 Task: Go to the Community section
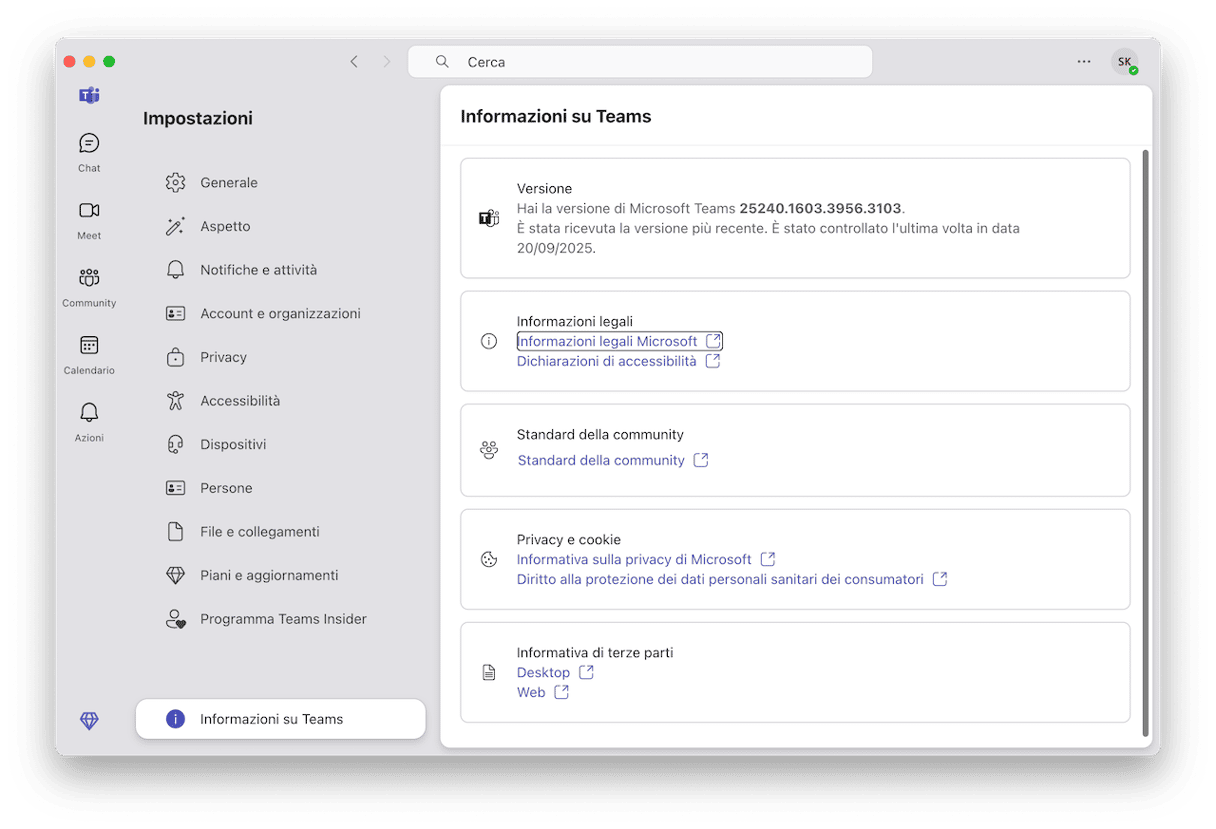pos(89,286)
